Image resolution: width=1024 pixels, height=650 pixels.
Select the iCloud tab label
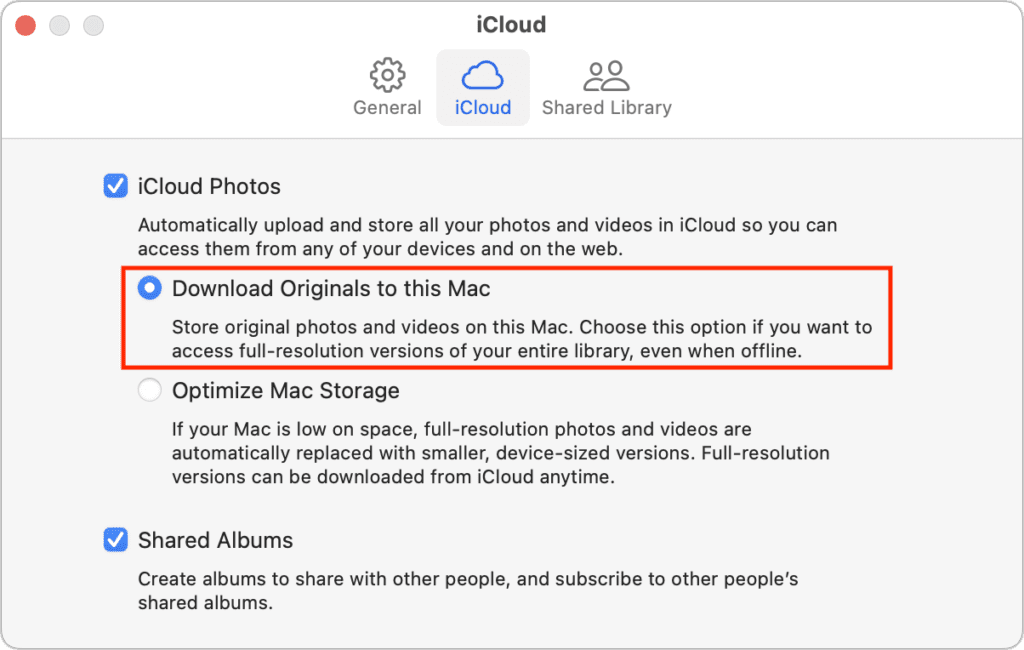click(x=483, y=107)
